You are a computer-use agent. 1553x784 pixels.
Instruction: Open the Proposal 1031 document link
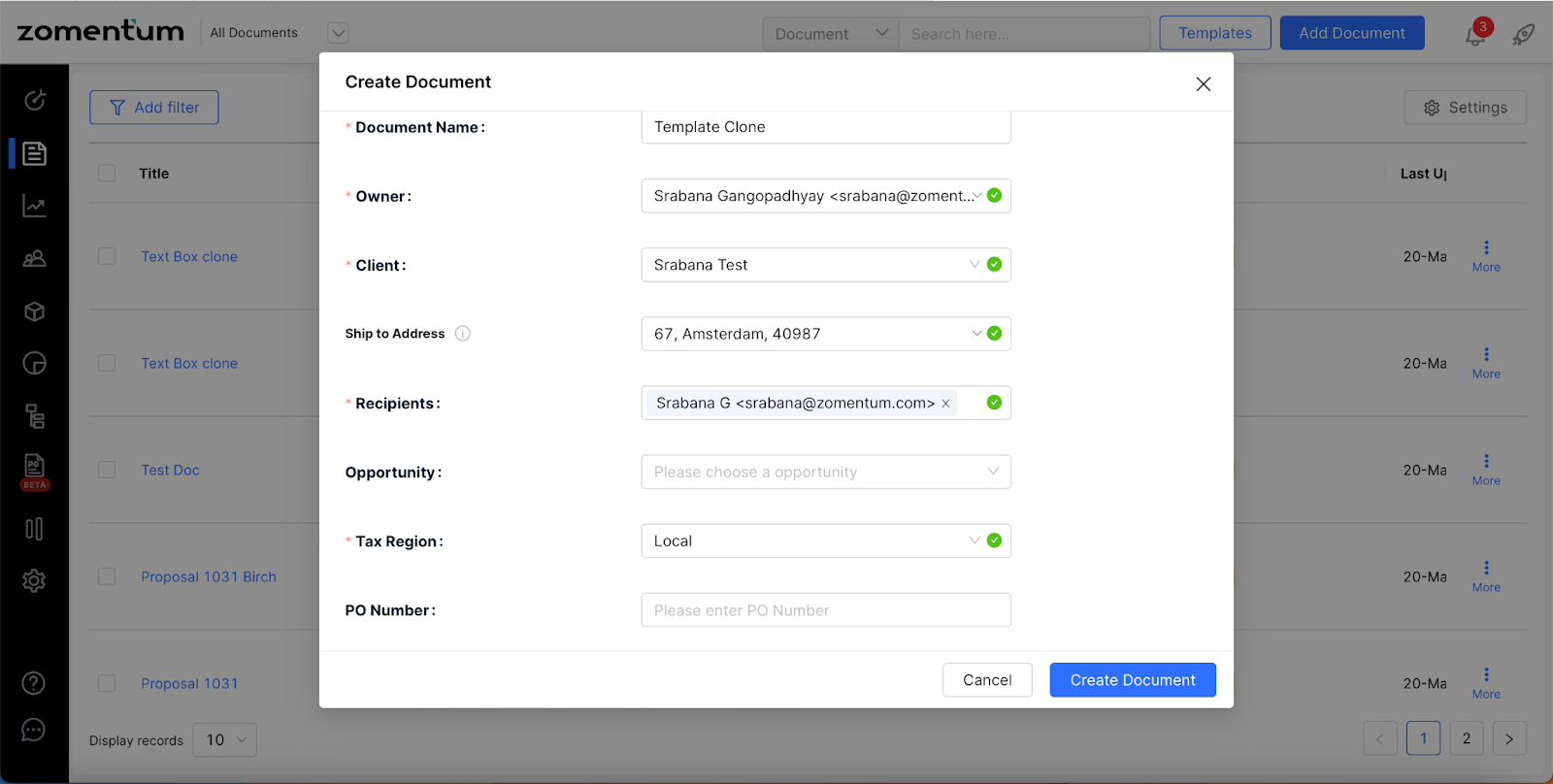click(x=189, y=683)
